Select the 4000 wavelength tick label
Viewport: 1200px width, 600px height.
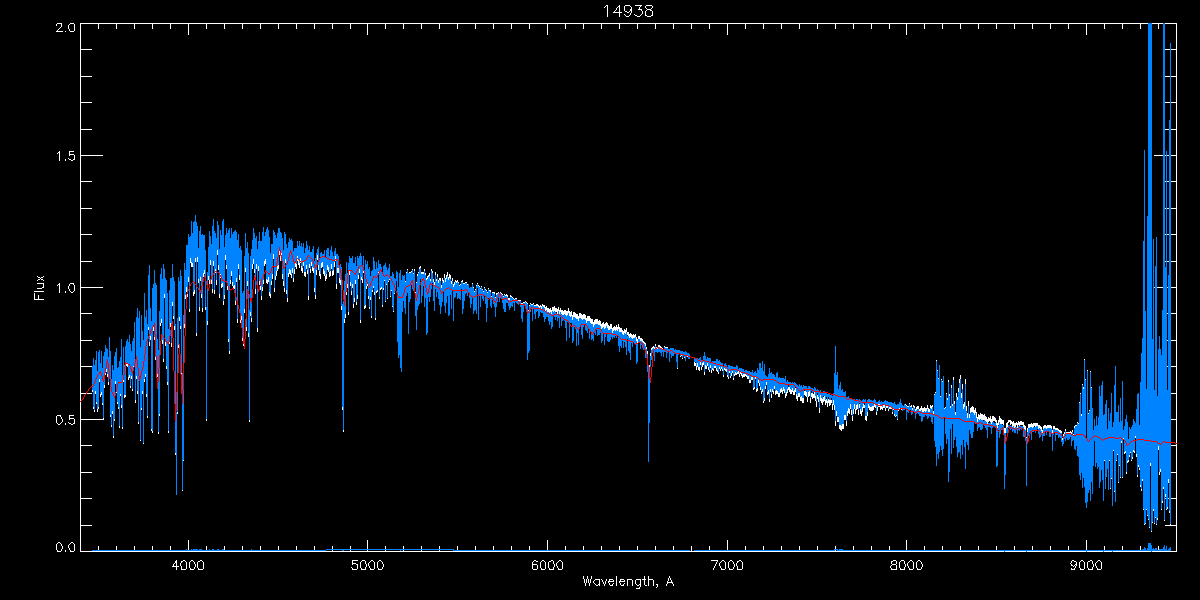[x=188, y=564]
